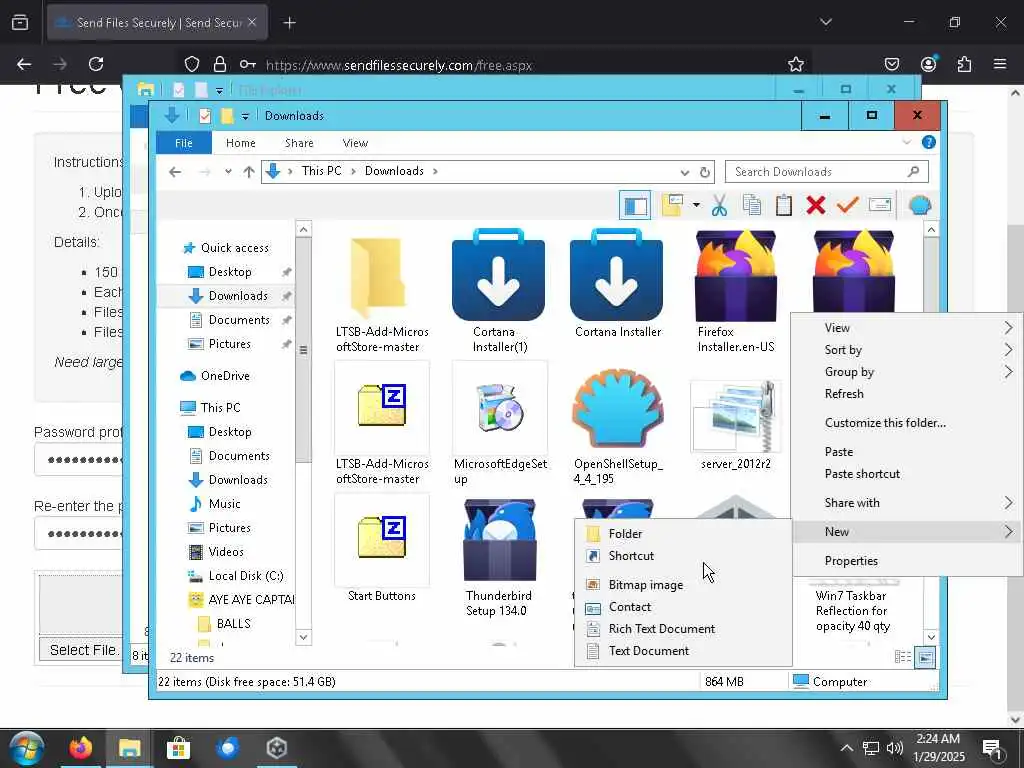Choose Text Document from New submenu

point(683,651)
